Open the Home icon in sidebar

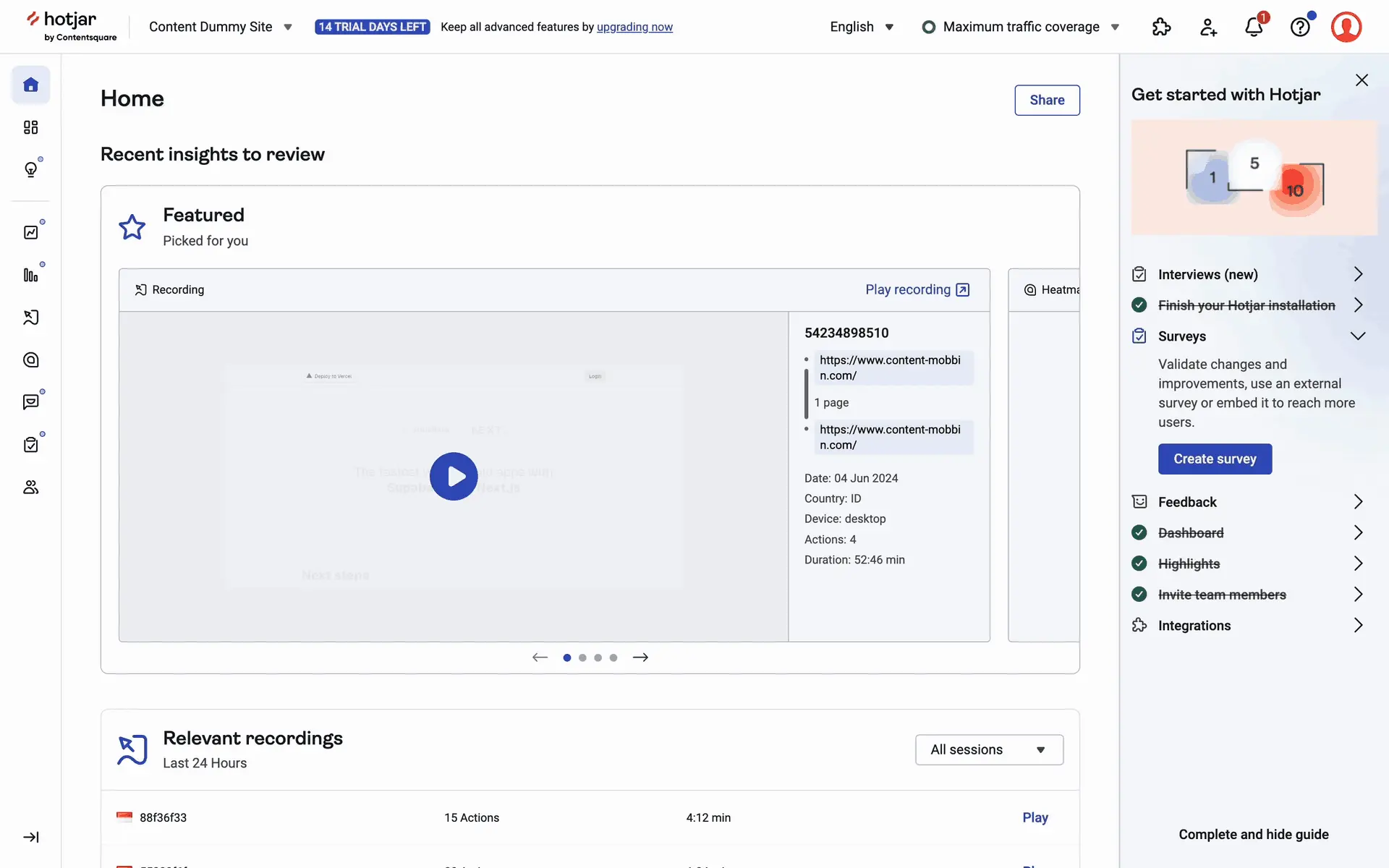30,85
